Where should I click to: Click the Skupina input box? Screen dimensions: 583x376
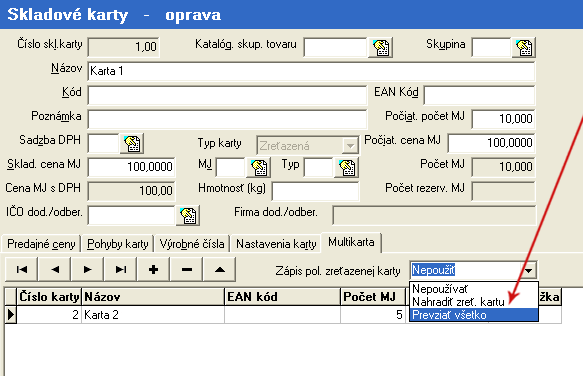point(491,47)
